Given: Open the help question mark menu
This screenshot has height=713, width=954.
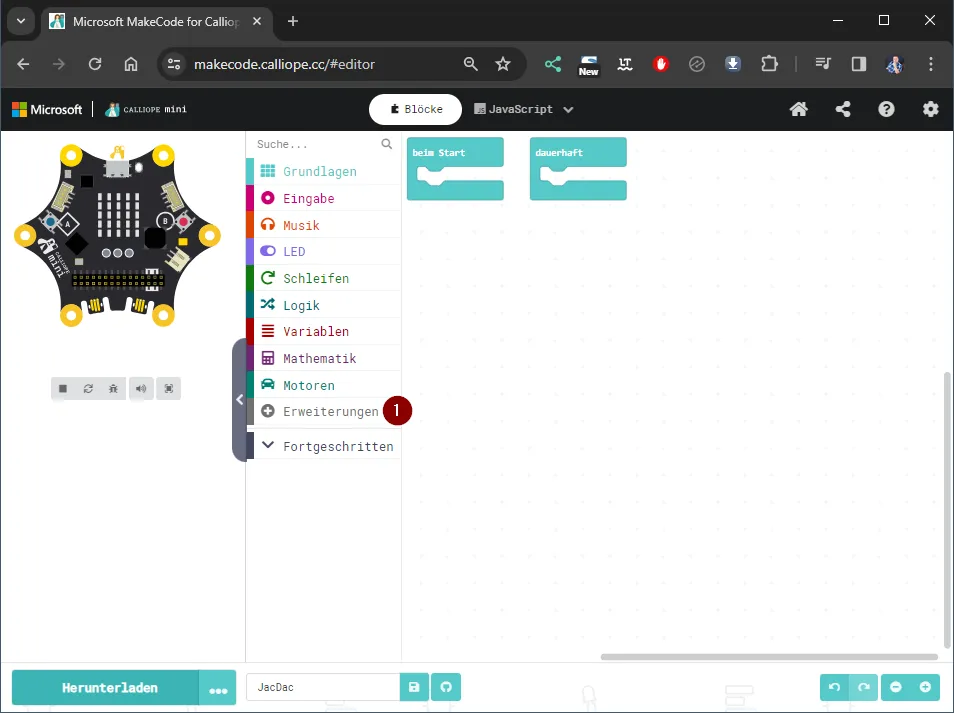Looking at the screenshot, I should click(887, 110).
